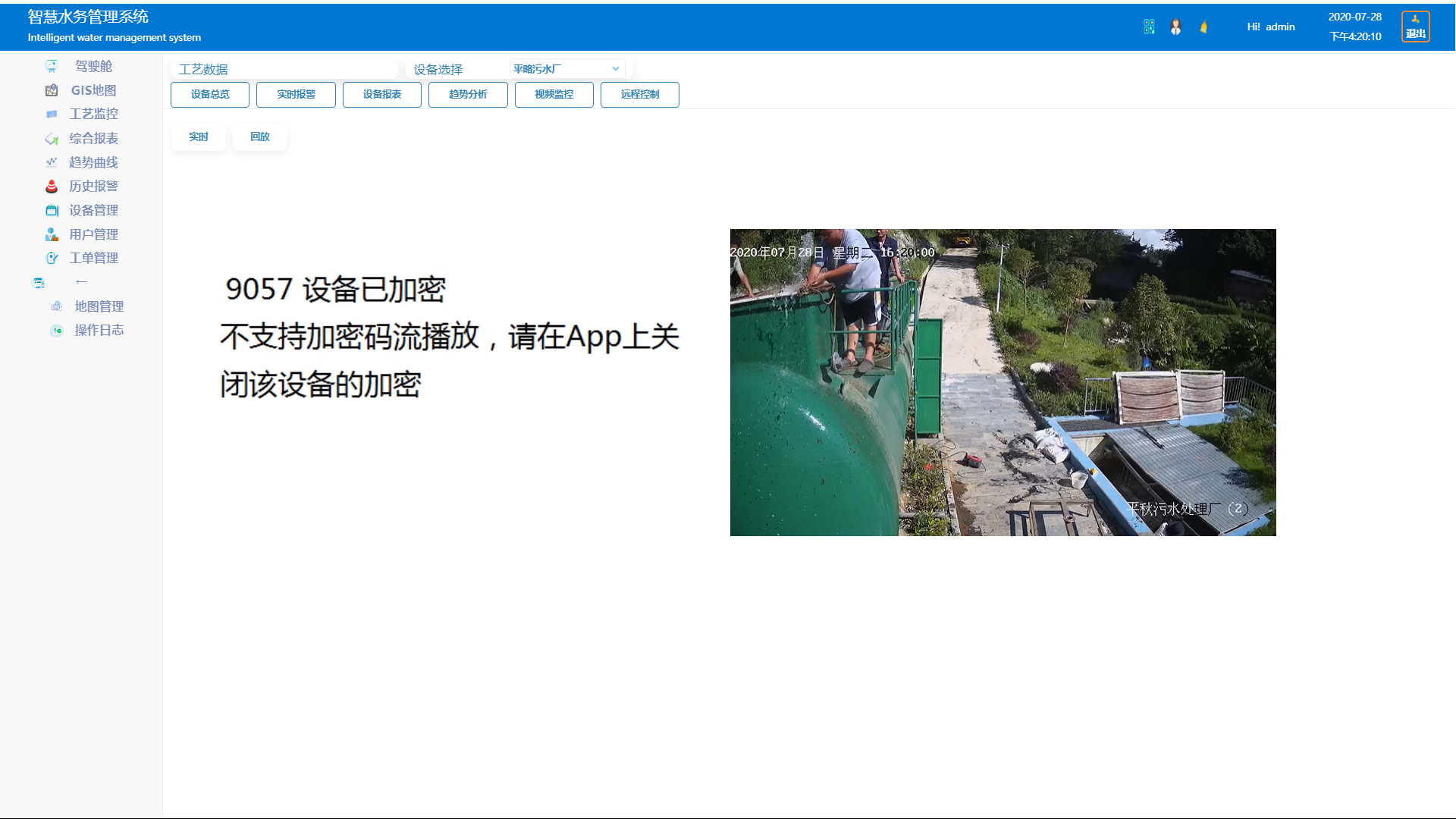Click the 工艺数据 label
Viewport: 1456px width, 819px height.
[x=203, y=69]
